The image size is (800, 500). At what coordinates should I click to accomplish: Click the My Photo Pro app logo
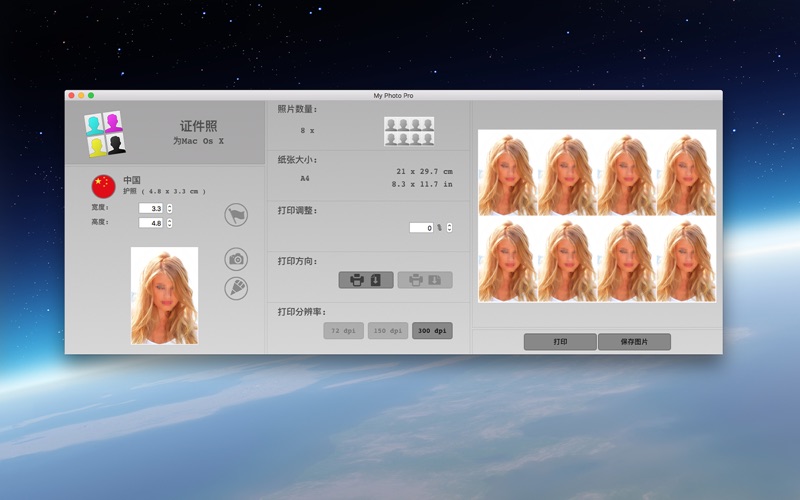click(105, 133)
